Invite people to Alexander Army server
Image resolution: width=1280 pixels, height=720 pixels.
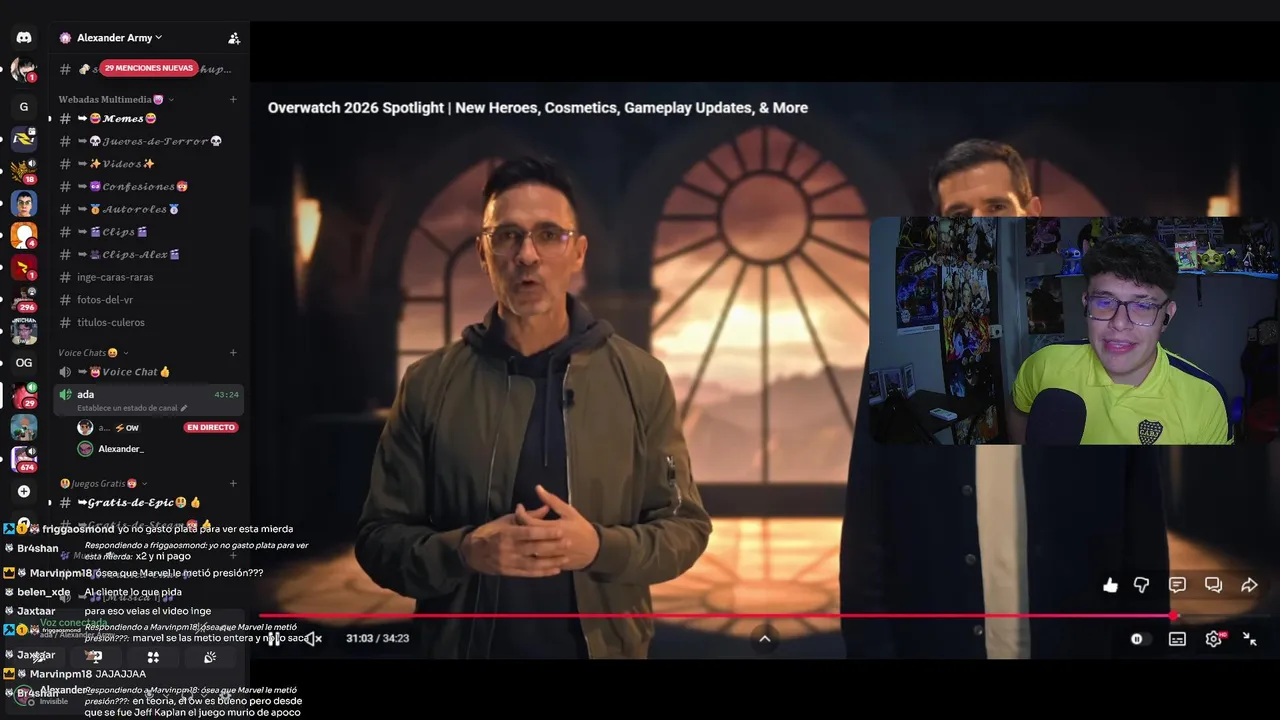(x=234, y=38)
